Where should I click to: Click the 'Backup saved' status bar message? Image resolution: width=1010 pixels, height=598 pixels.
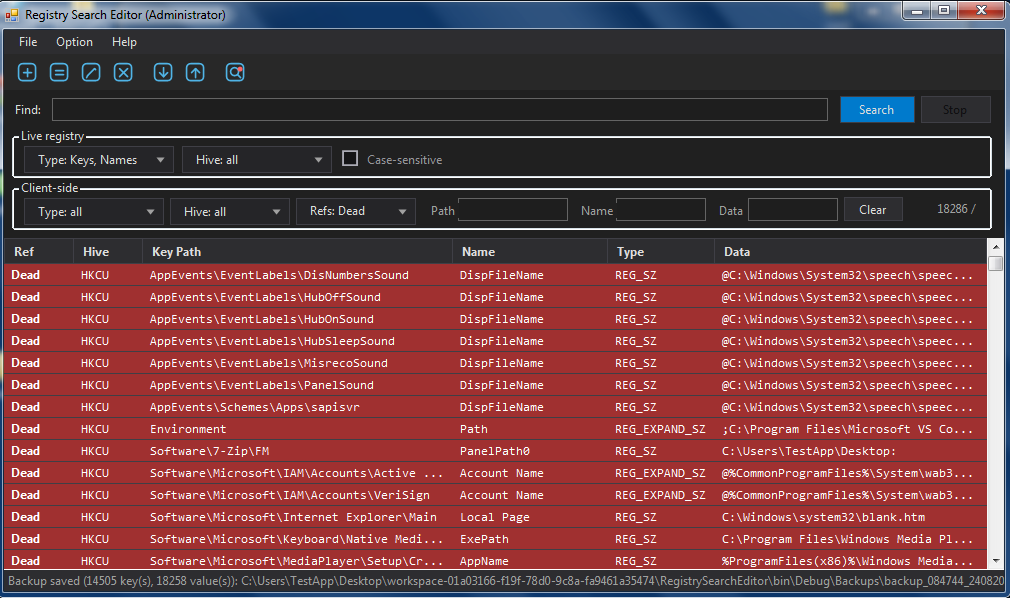[x=506, y=581]
